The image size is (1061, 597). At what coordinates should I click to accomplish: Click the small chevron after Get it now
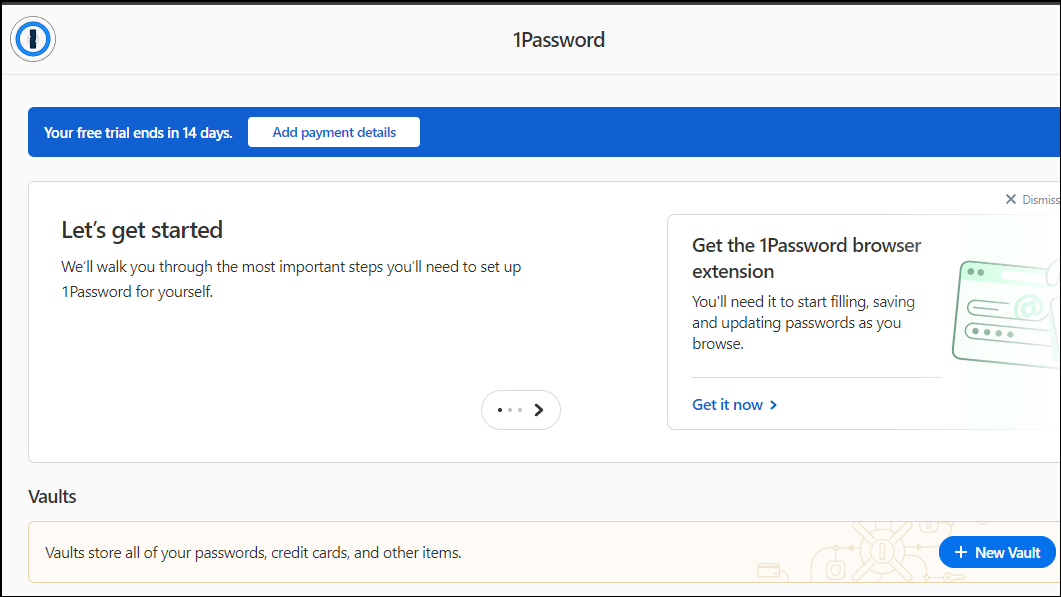(773, 405)
